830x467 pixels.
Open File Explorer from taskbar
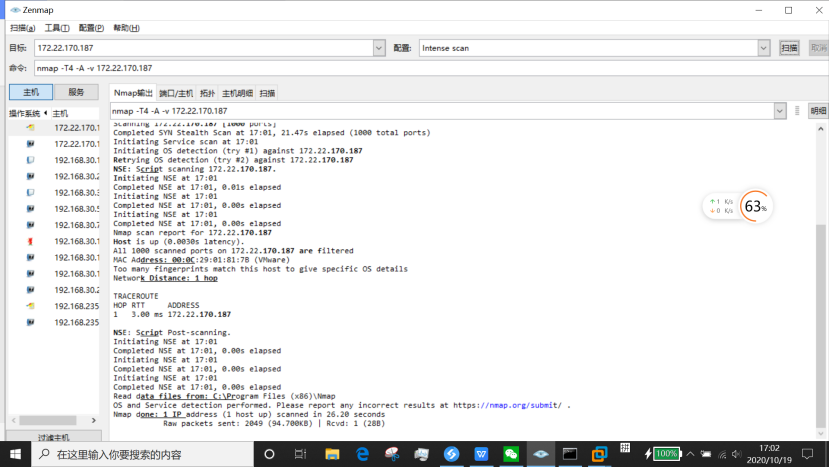pos(332,454)
